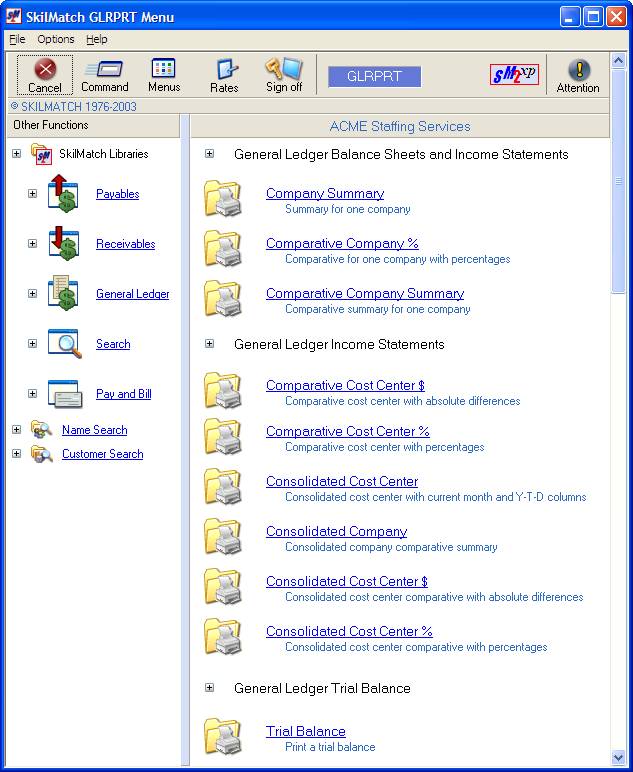Expand the Search tree node
Viewport: 633px width, 772px height.
point(32,343)
